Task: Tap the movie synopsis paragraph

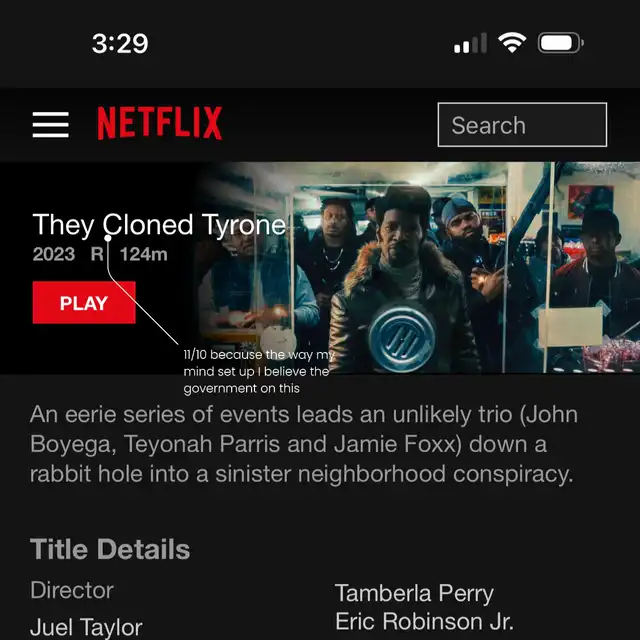Action: [x=304, y=444]
